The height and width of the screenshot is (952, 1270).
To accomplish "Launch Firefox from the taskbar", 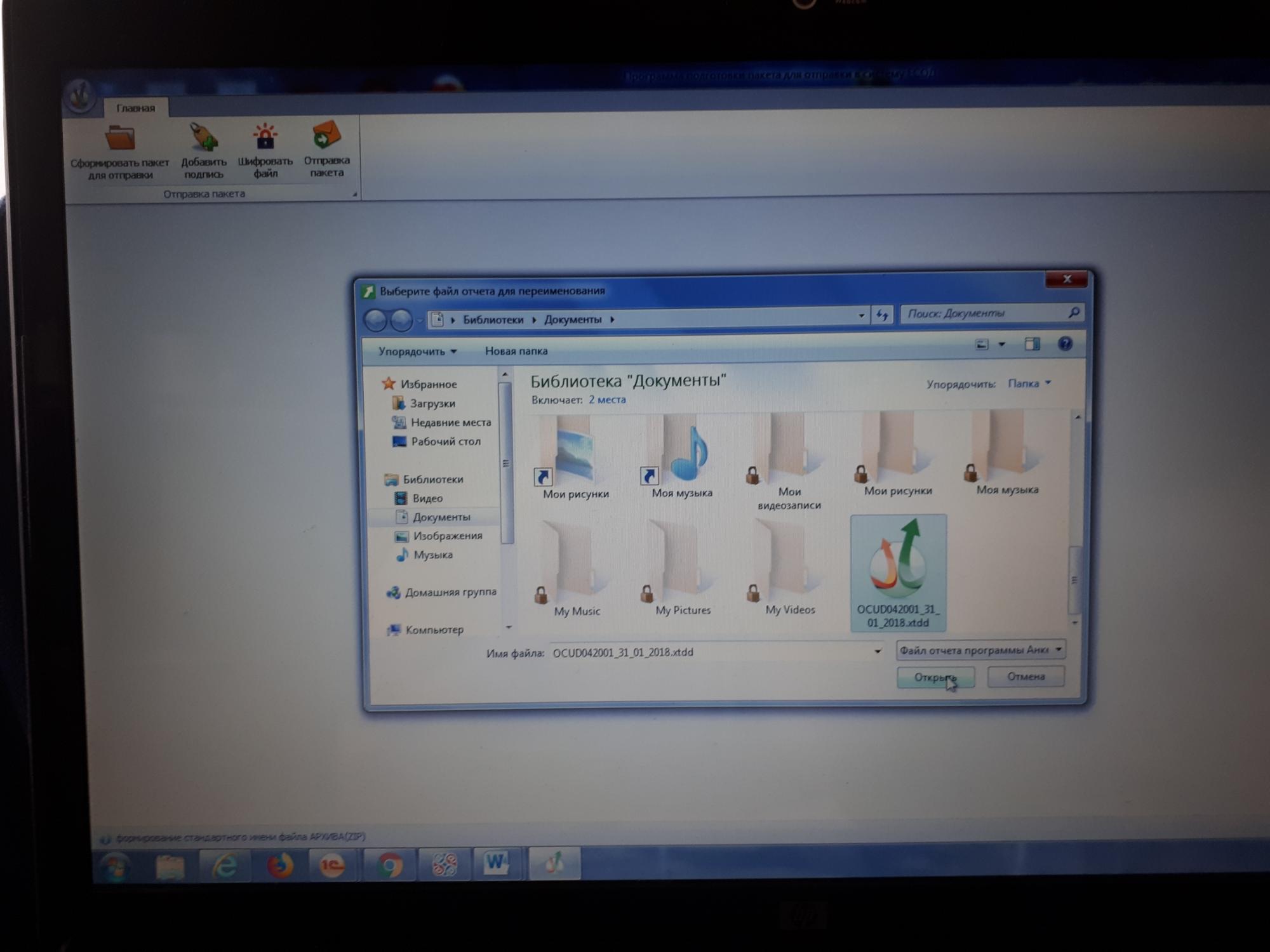I will point(279,864).
